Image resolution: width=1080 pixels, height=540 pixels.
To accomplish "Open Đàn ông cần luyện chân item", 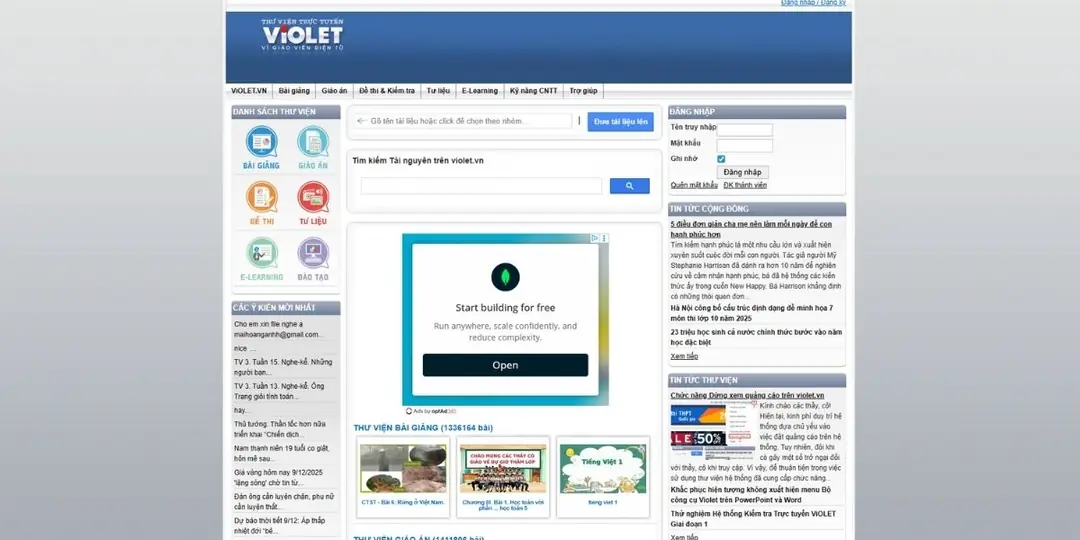I will pos(284,501).
